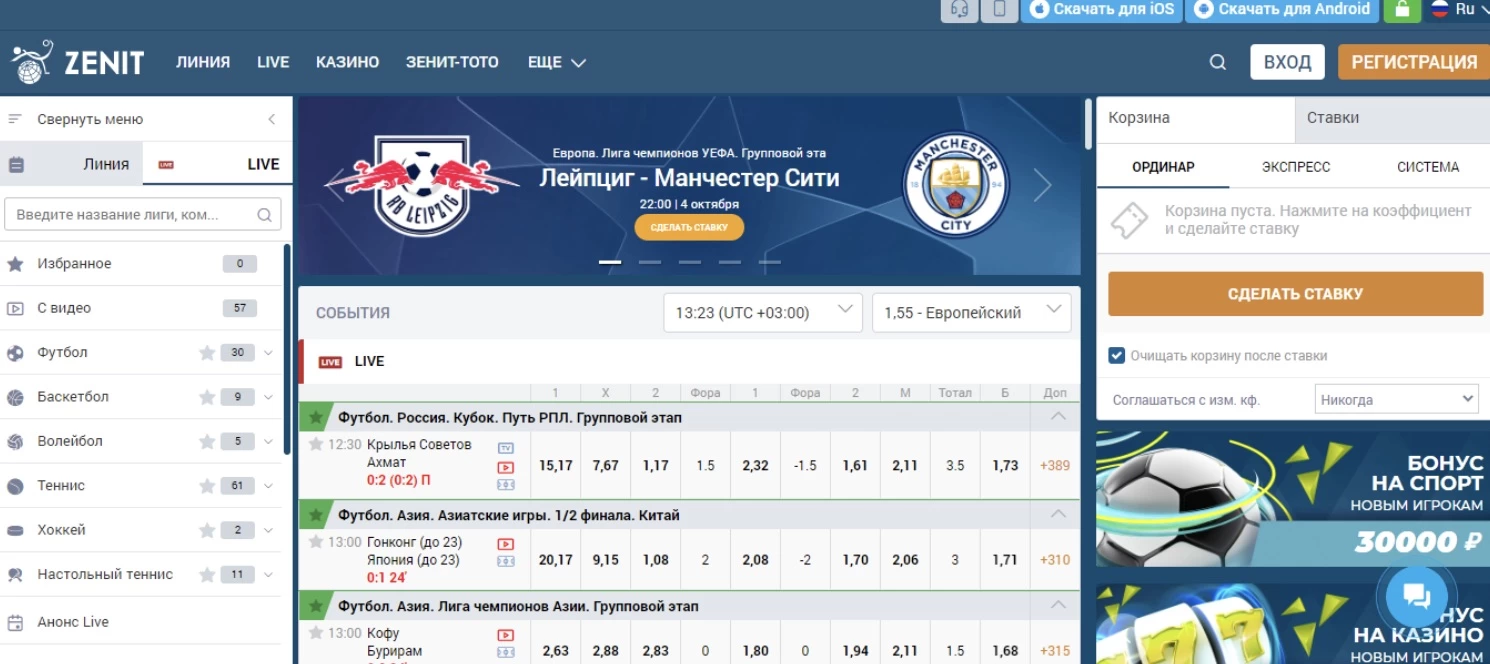Screen dimensions: 1490x664
Task: Star the Гонконг vs Япония match
Action: tap(316, 542)
